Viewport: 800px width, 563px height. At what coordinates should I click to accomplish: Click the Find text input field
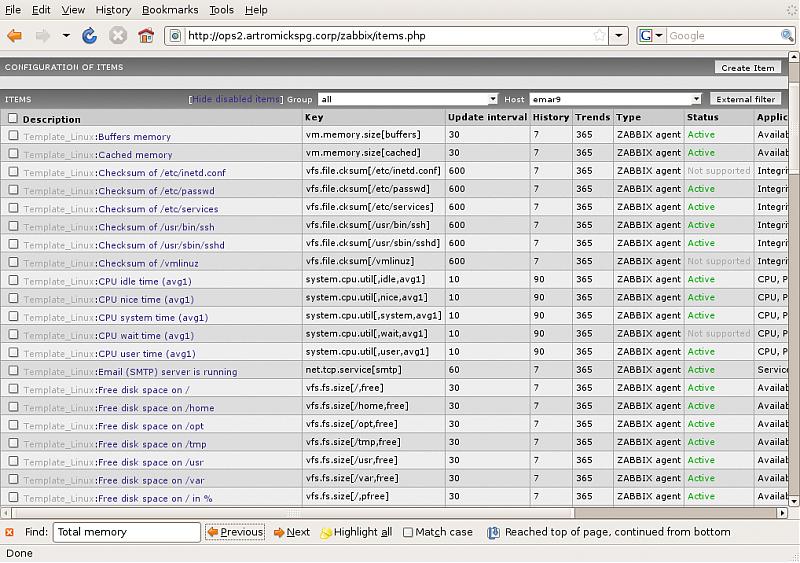tap(126, 532)
